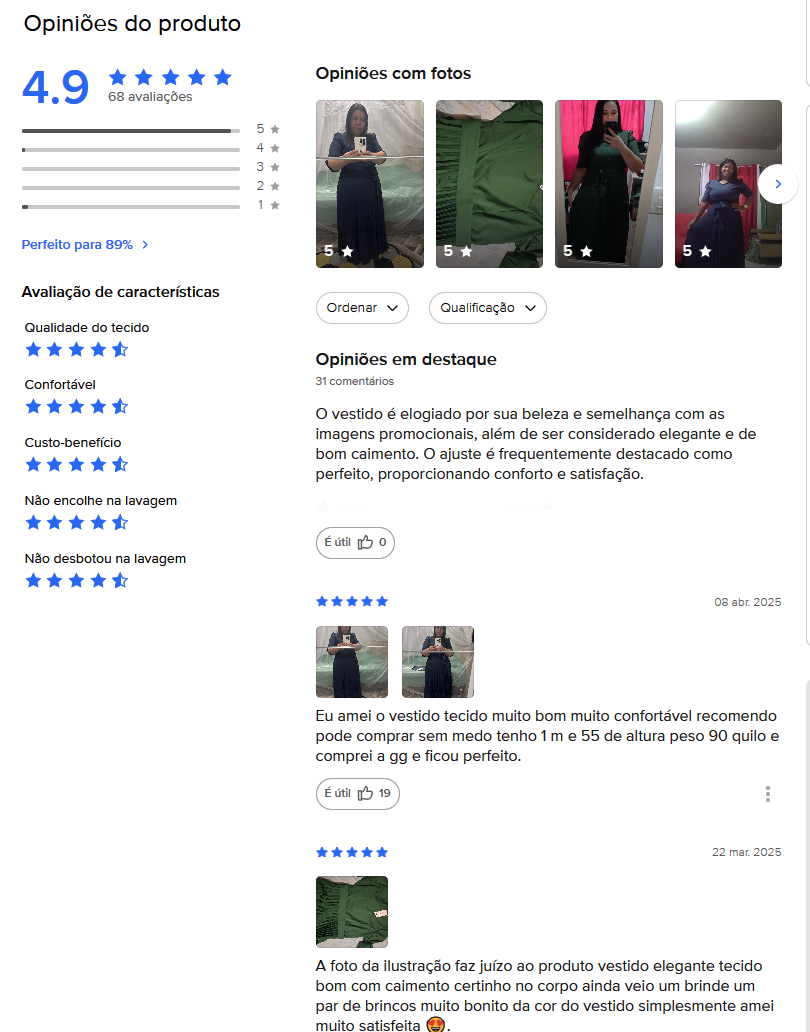Filter reviews by the 1 star row
This screenshot has width=810, height=1032.
point(151,205)
